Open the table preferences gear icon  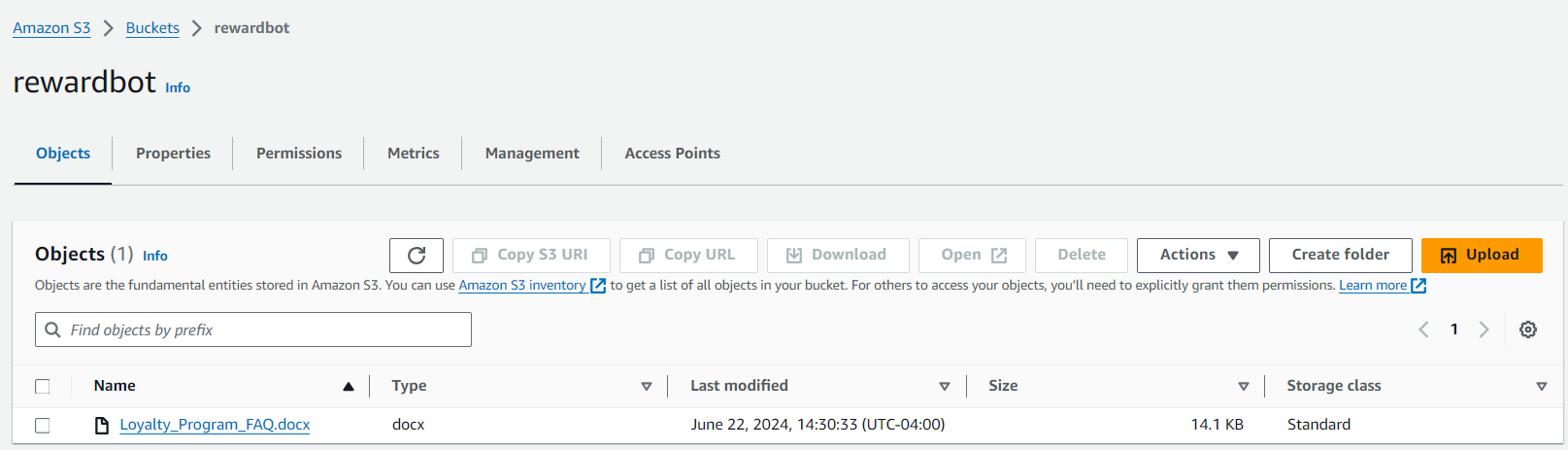pyautogui.click(x=1528, y=329)
